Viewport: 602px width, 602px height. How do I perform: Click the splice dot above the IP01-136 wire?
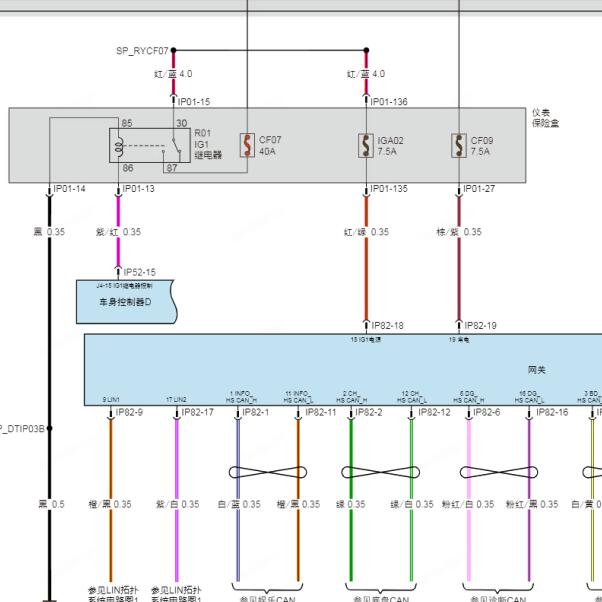pos(366,50)
